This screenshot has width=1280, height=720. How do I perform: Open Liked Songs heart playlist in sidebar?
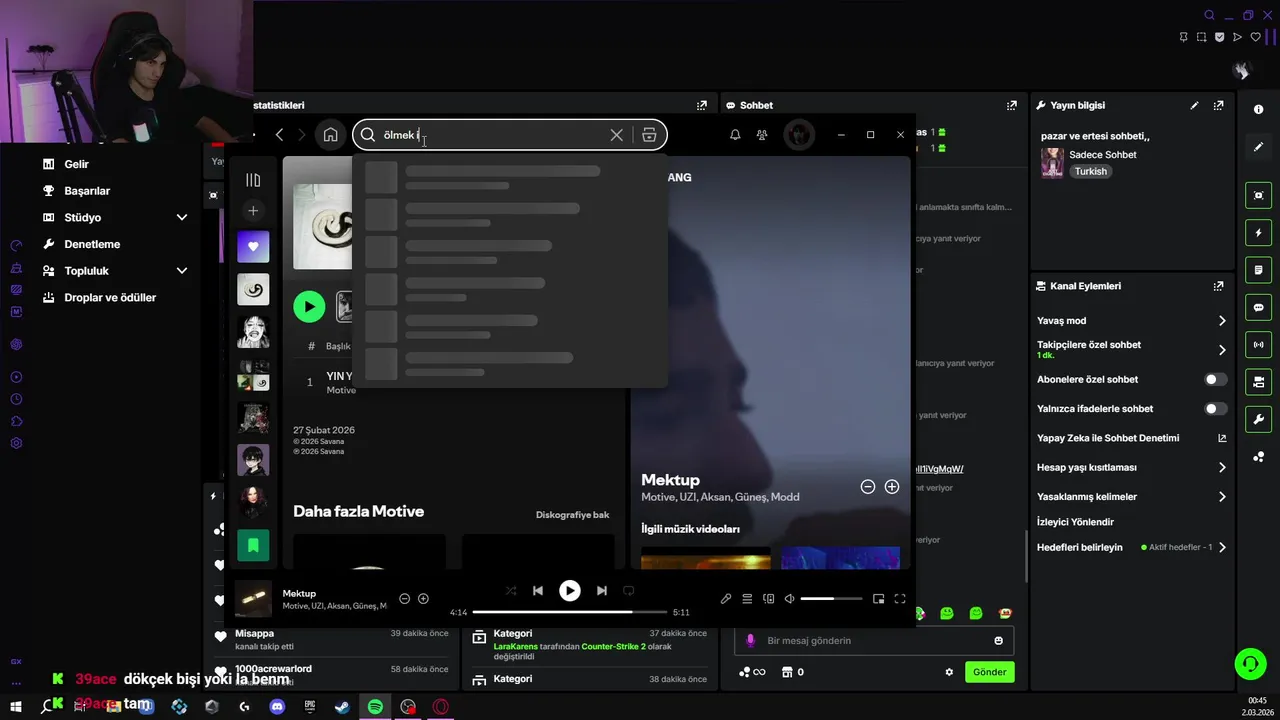(253, 246)
